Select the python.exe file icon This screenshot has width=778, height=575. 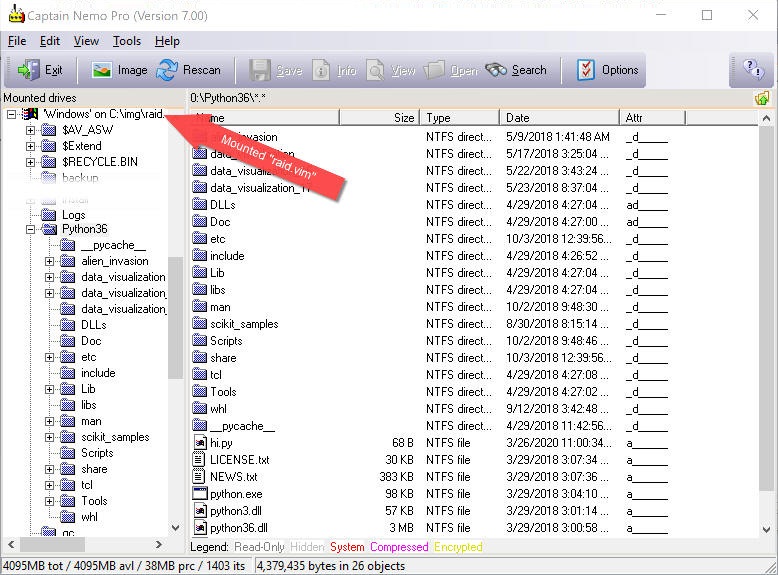point(200,494)
